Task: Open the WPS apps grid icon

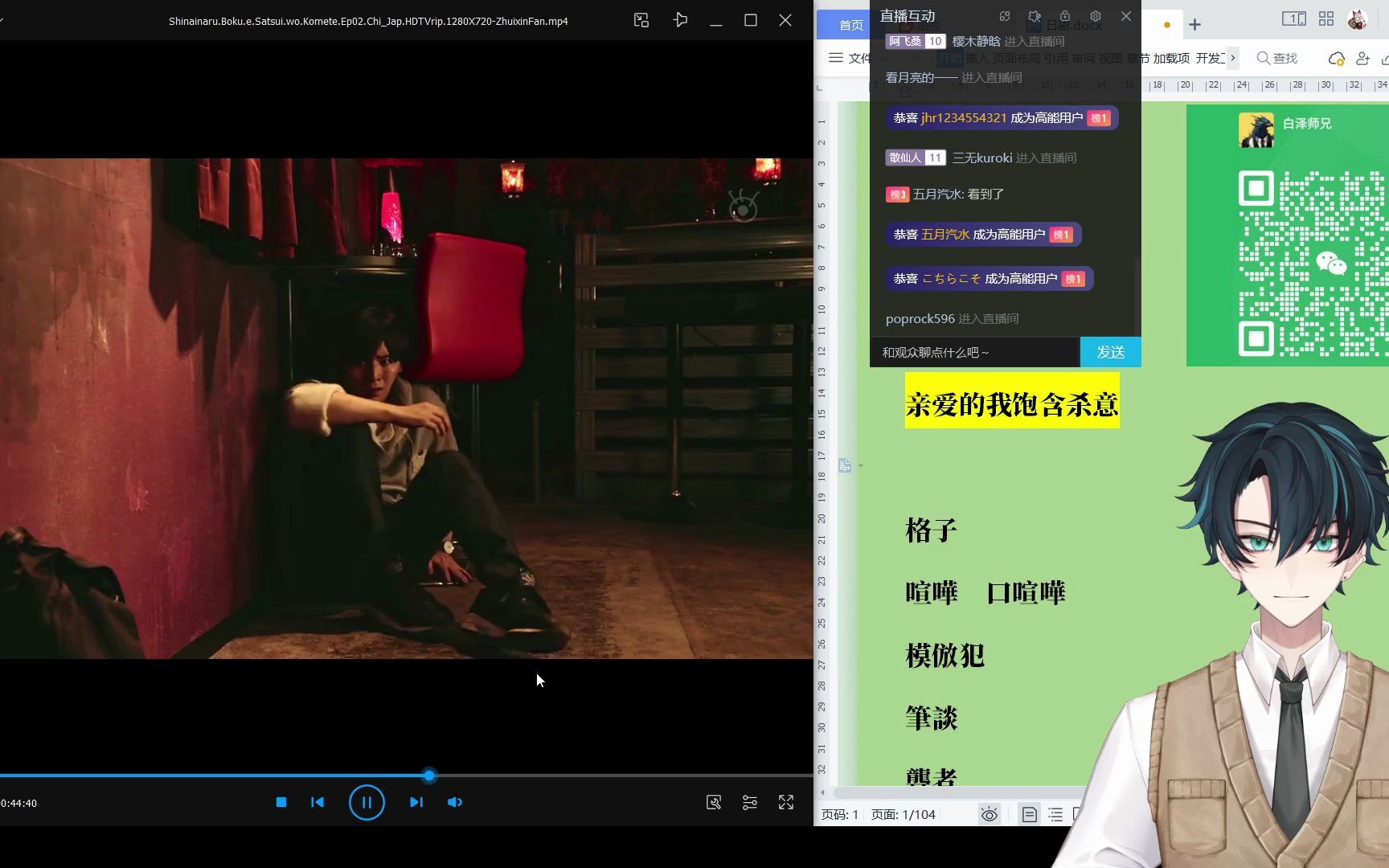Action: coord(1326,18)
